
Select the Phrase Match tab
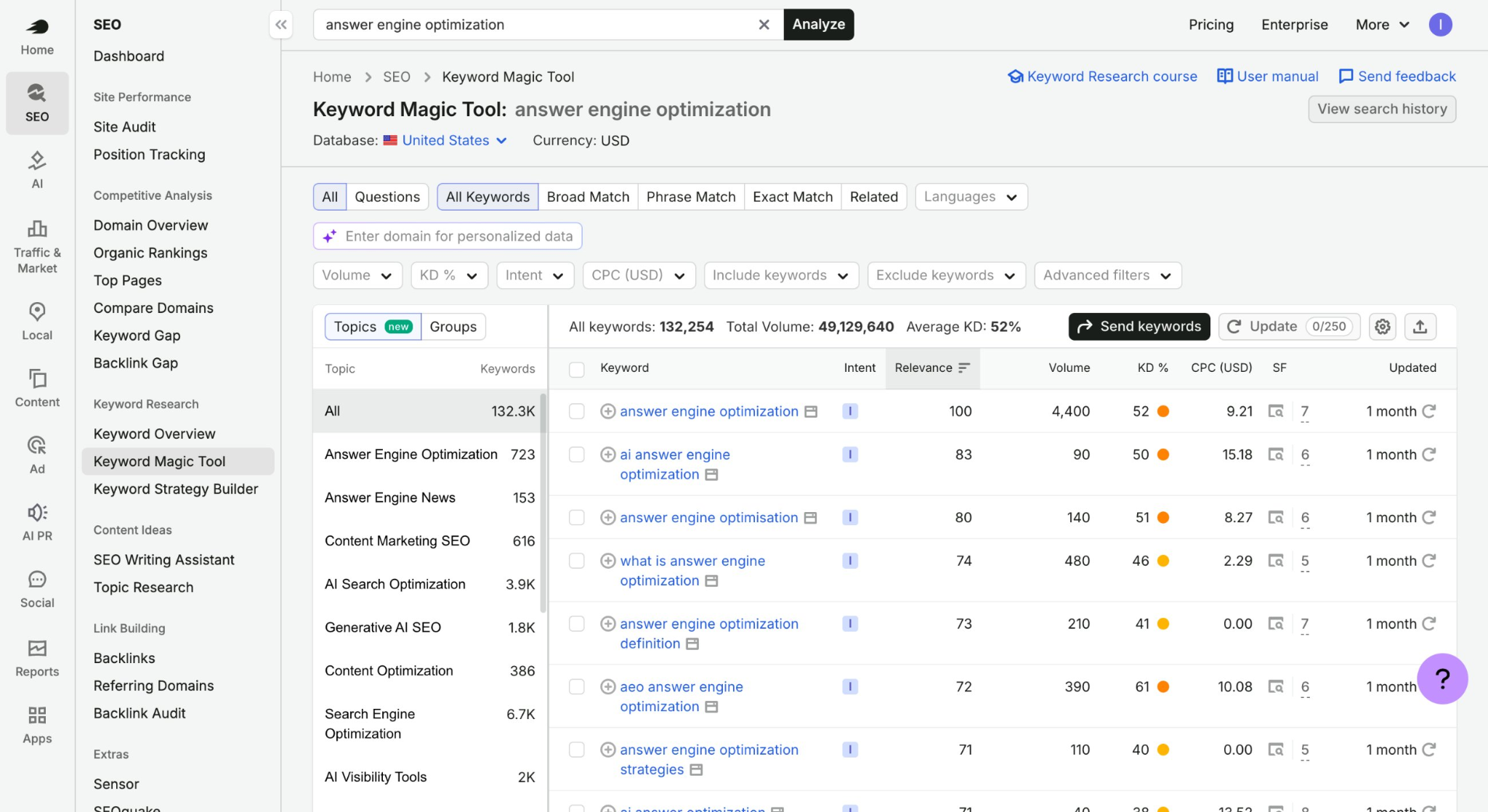[x=691, y=197]
